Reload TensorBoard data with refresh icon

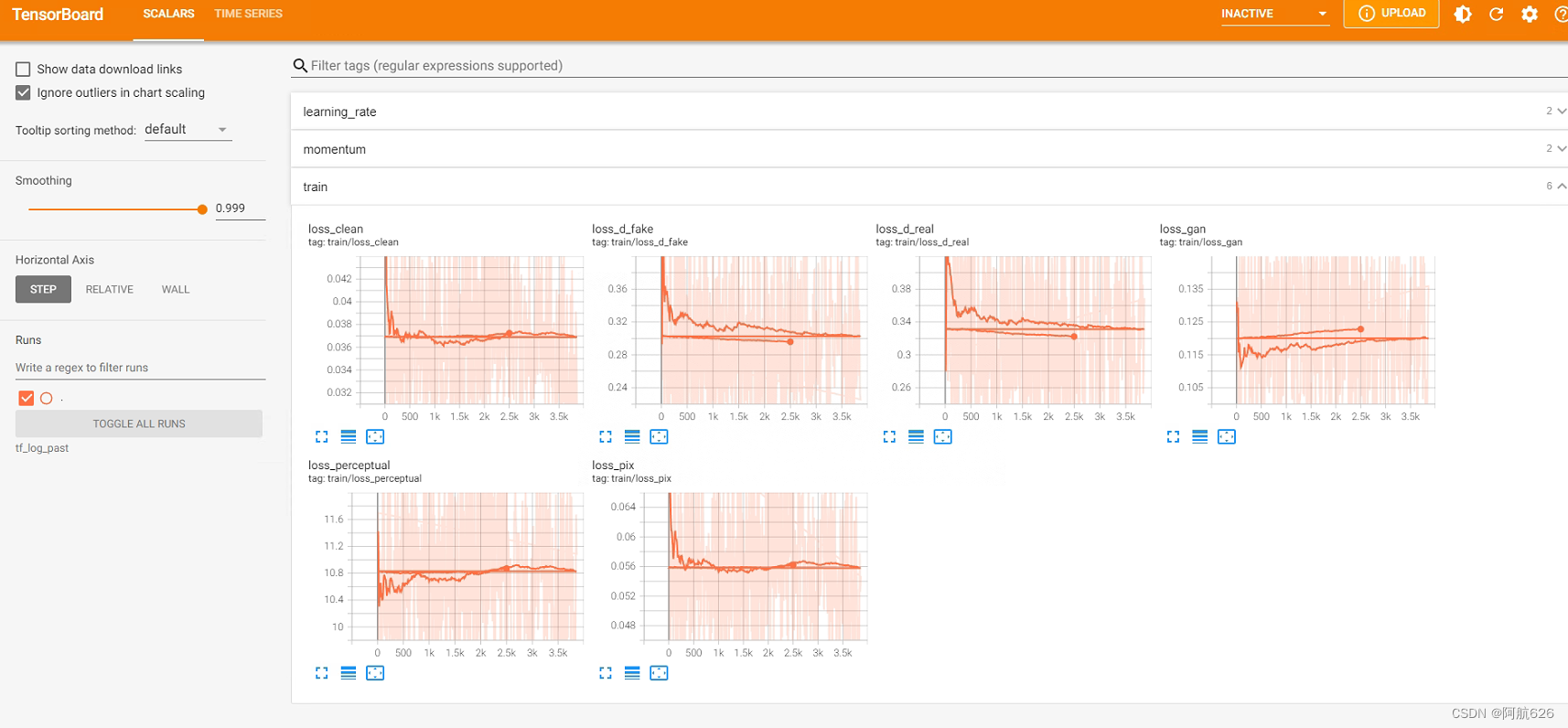point(1497,14)
